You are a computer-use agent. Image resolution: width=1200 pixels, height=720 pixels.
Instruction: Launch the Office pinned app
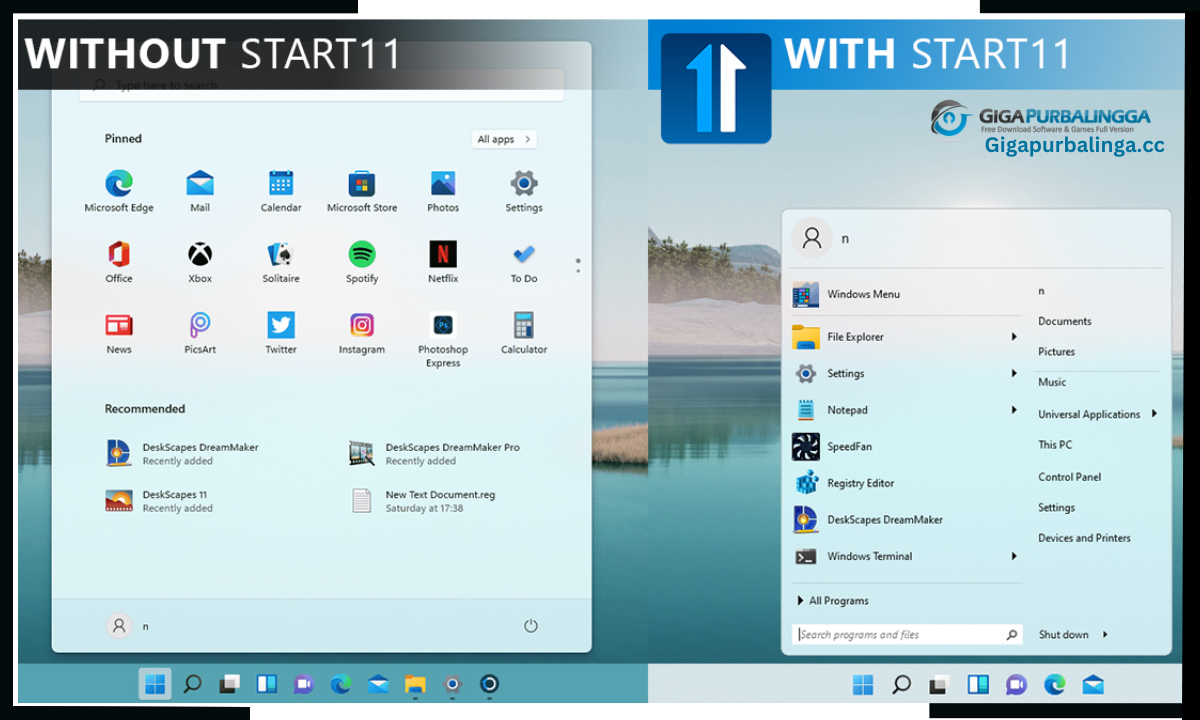(x=119, y=262)
